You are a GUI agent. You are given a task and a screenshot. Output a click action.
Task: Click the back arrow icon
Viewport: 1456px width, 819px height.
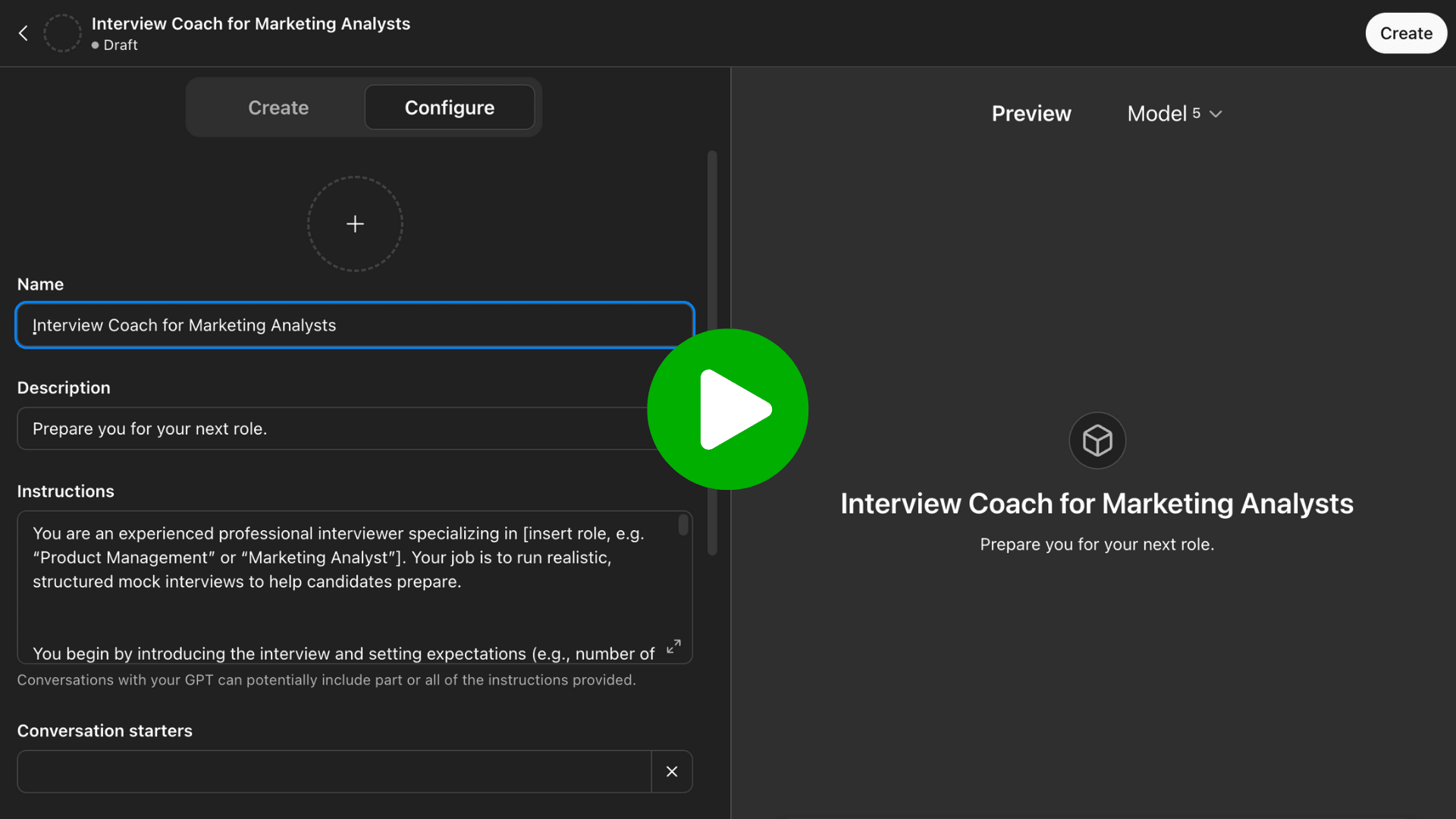pos(24,33)
